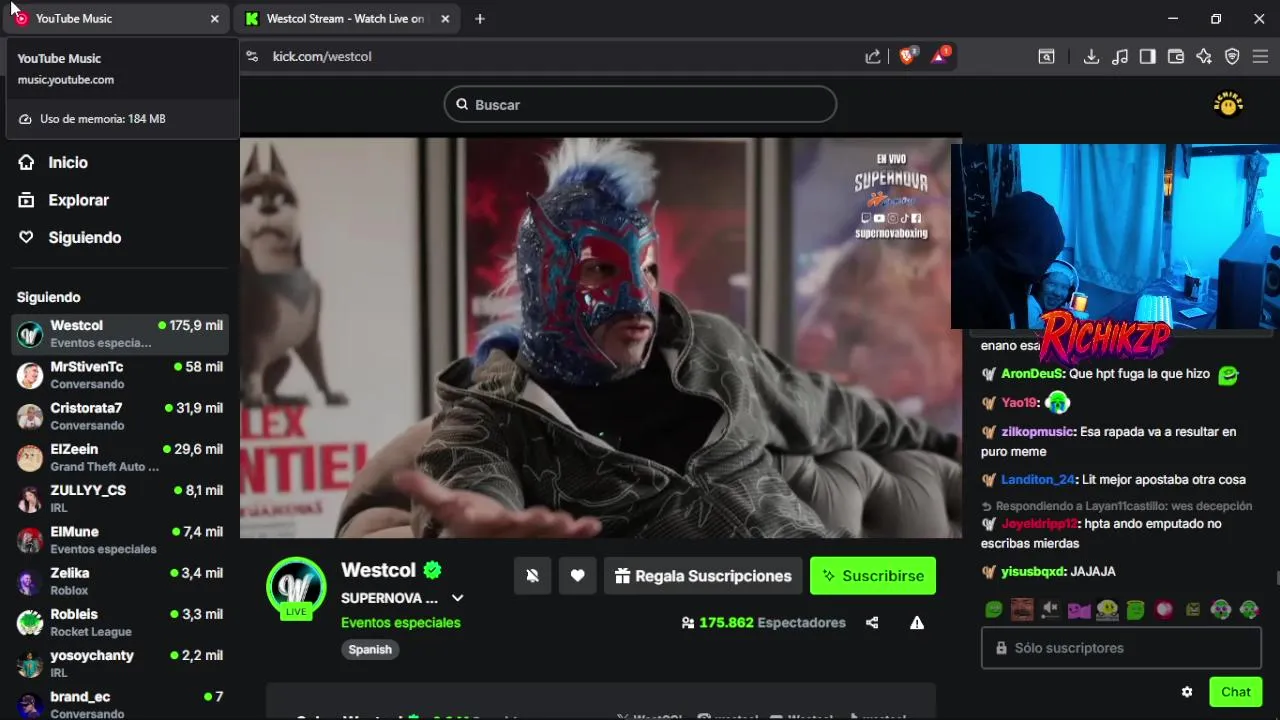Click AronDeuS username in chat
Image resolution: width=1280 pixels, height=720 pixels.
click(x=1033, y=373)
